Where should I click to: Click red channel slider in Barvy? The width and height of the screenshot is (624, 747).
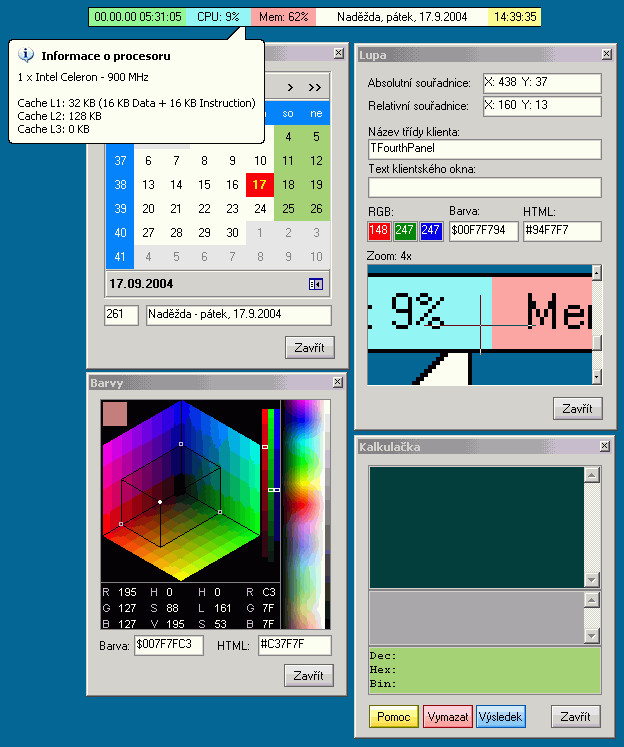265,484
